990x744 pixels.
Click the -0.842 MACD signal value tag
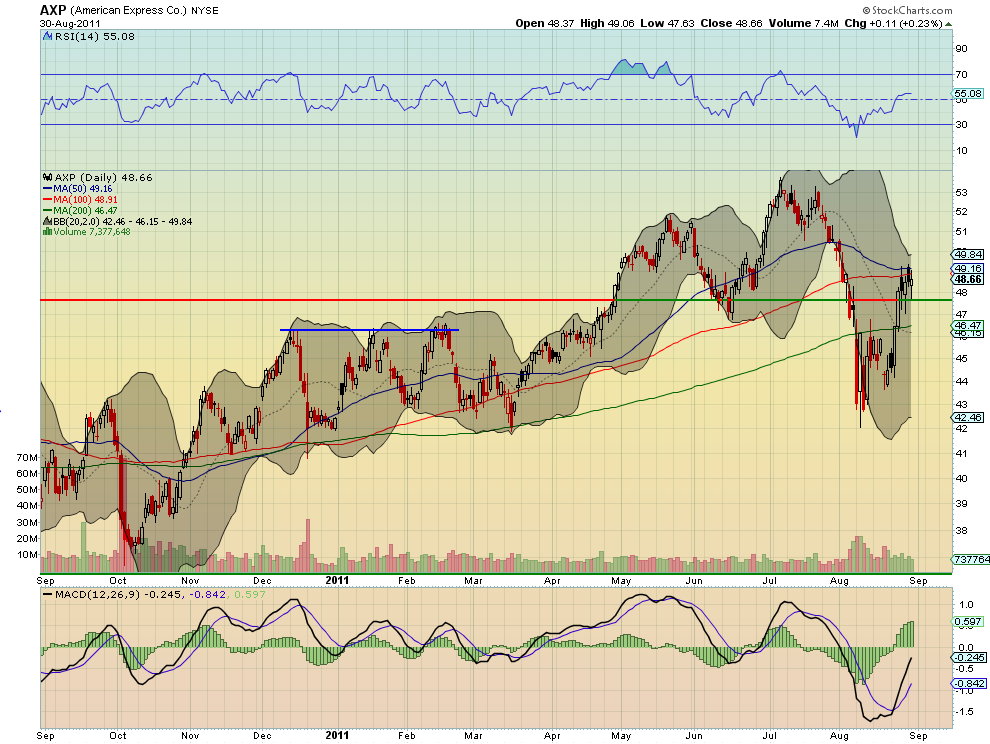tap(969, 683)
